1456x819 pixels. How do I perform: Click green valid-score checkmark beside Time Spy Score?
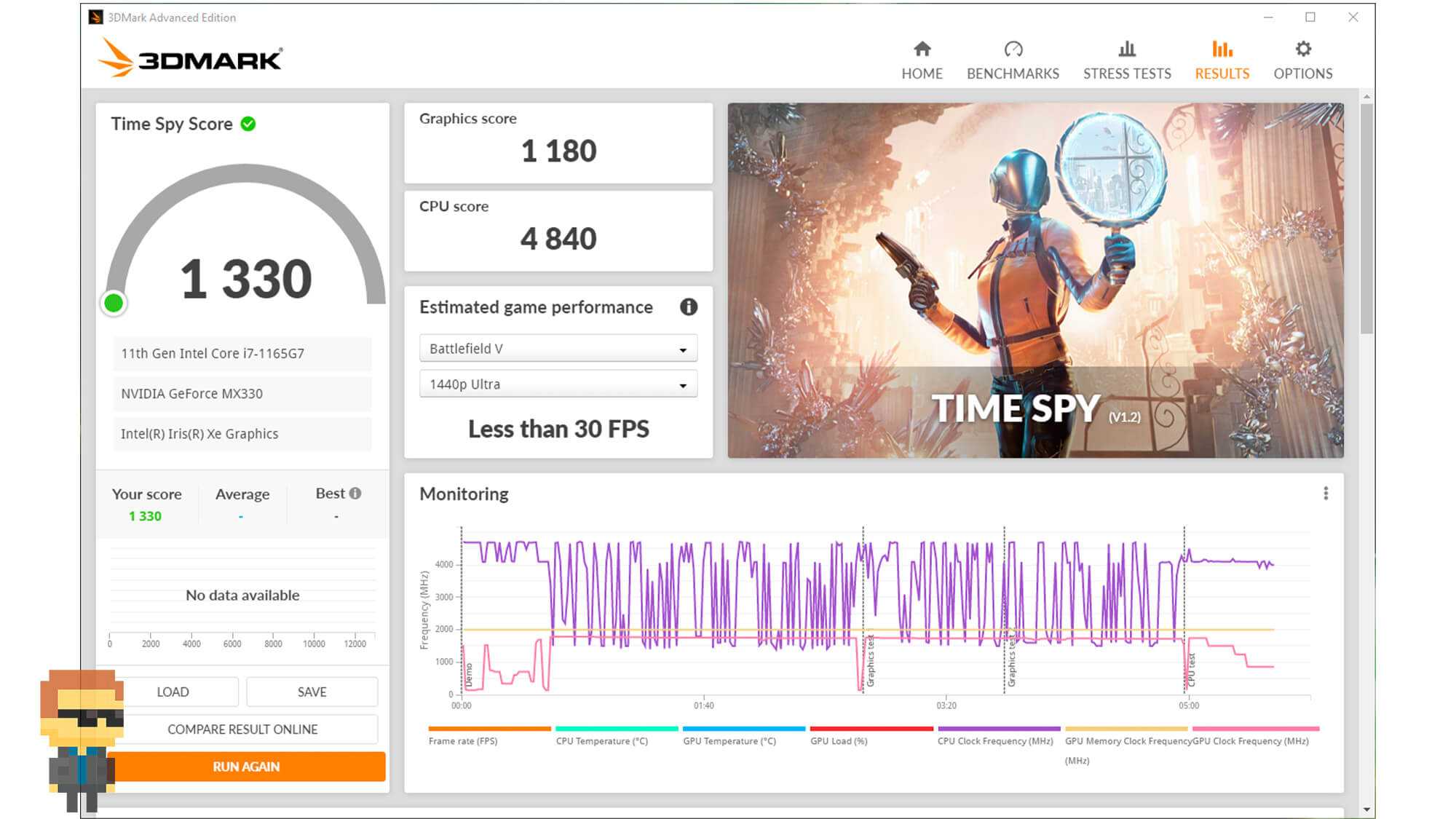click(x=248, y=124)
